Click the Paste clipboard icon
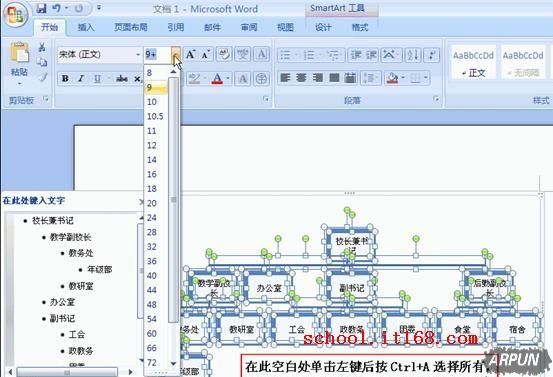 coord(19,53)
